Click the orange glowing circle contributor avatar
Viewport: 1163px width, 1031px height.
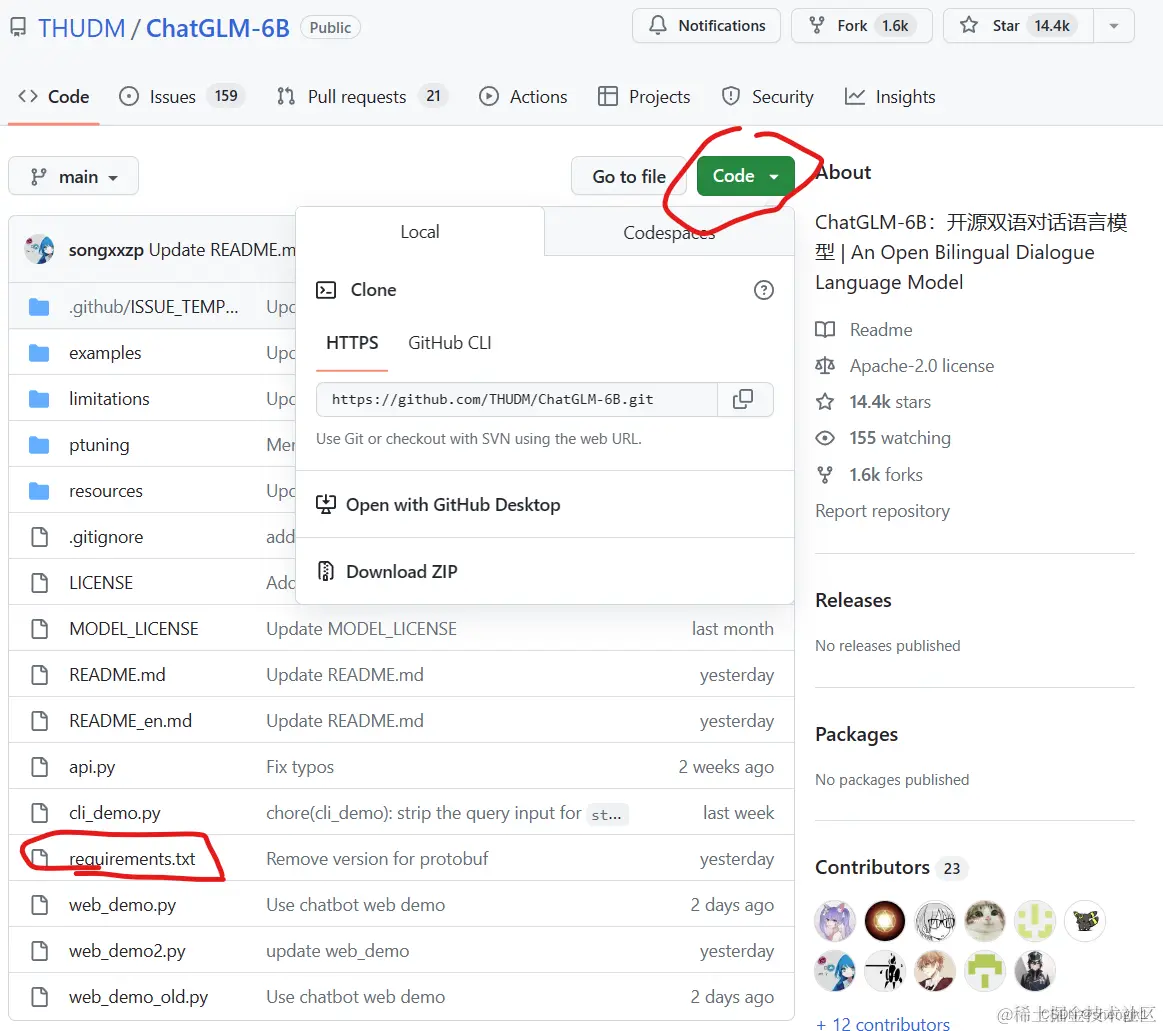(885, 920)
